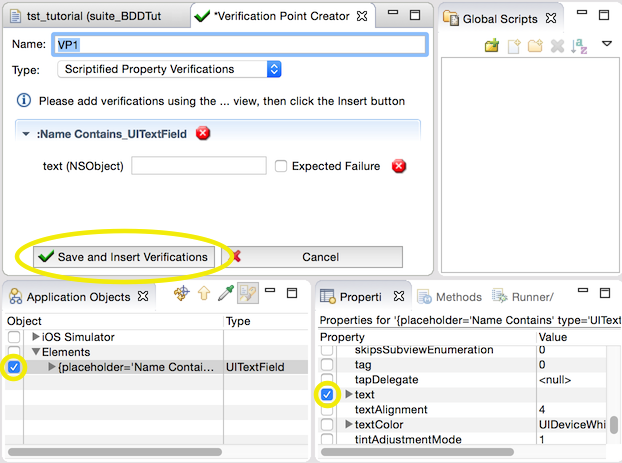The image size is (622, 463).
Task: Remove the text (NSObject) verification row
Action: pos(399,166)
